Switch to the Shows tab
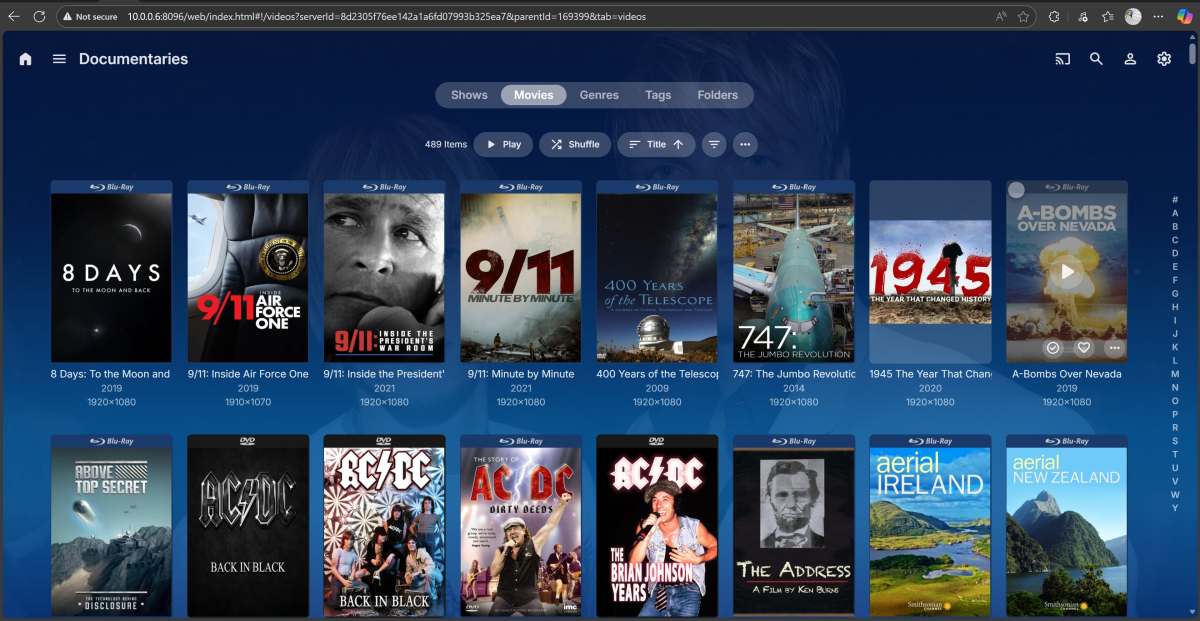This screenshot has width=1200, height=621. click(469, 95)
